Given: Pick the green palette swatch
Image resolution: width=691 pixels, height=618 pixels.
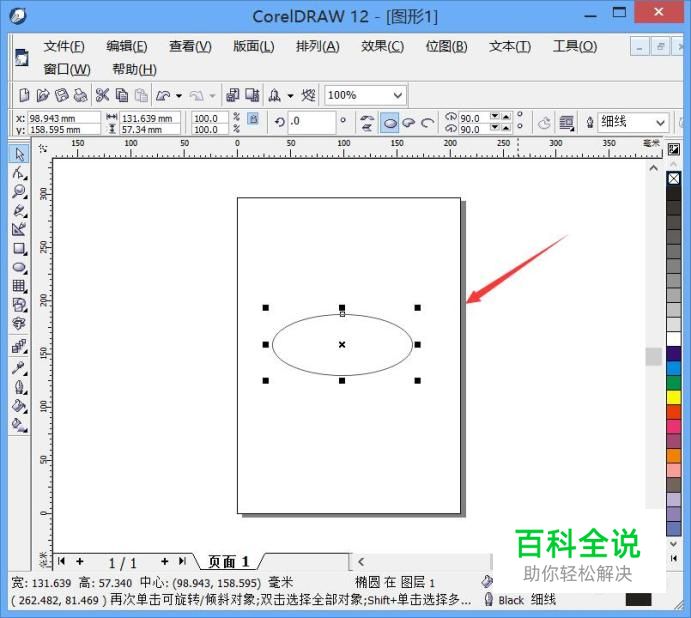Looking at the screenshot, I should click(673, 383).
